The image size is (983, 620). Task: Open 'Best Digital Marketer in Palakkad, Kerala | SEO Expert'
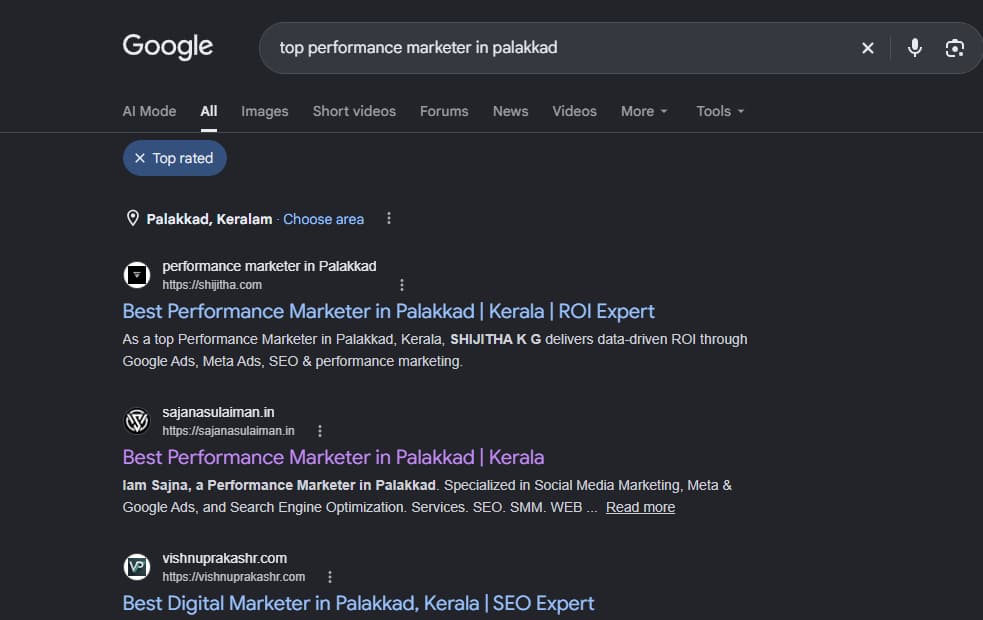pos(358,604)
